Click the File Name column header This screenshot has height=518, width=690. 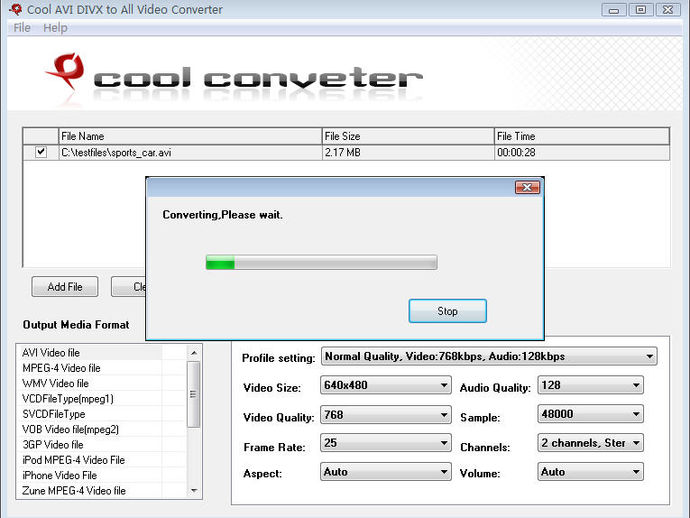tap(190, 136)
